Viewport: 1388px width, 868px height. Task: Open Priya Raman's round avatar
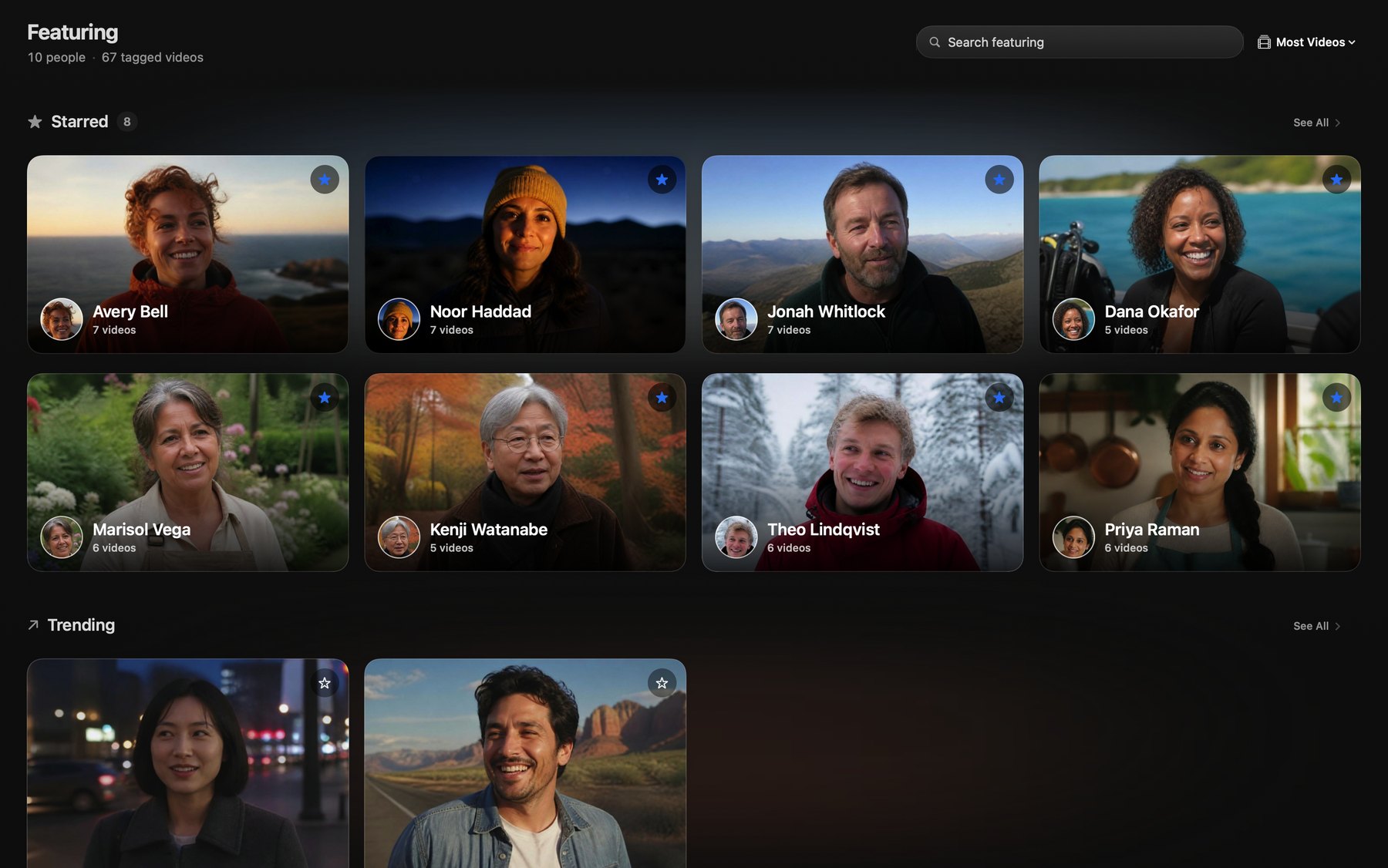[1073, 537]
